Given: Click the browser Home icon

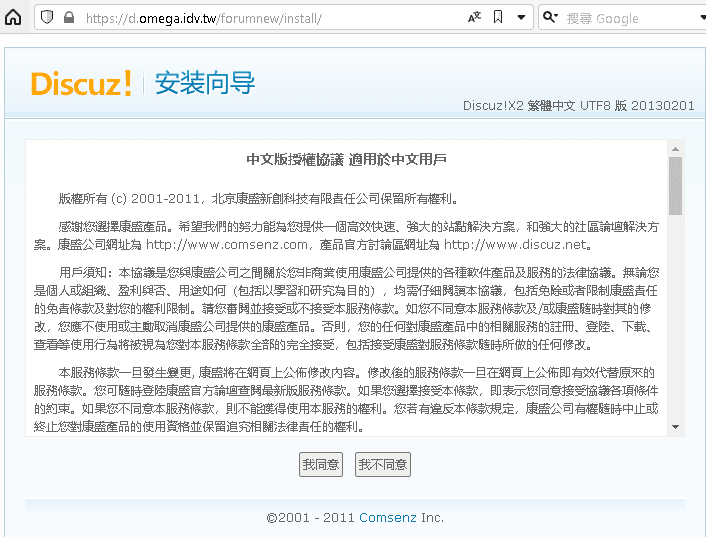Looking at the screenshot, I should coord(14,17).
